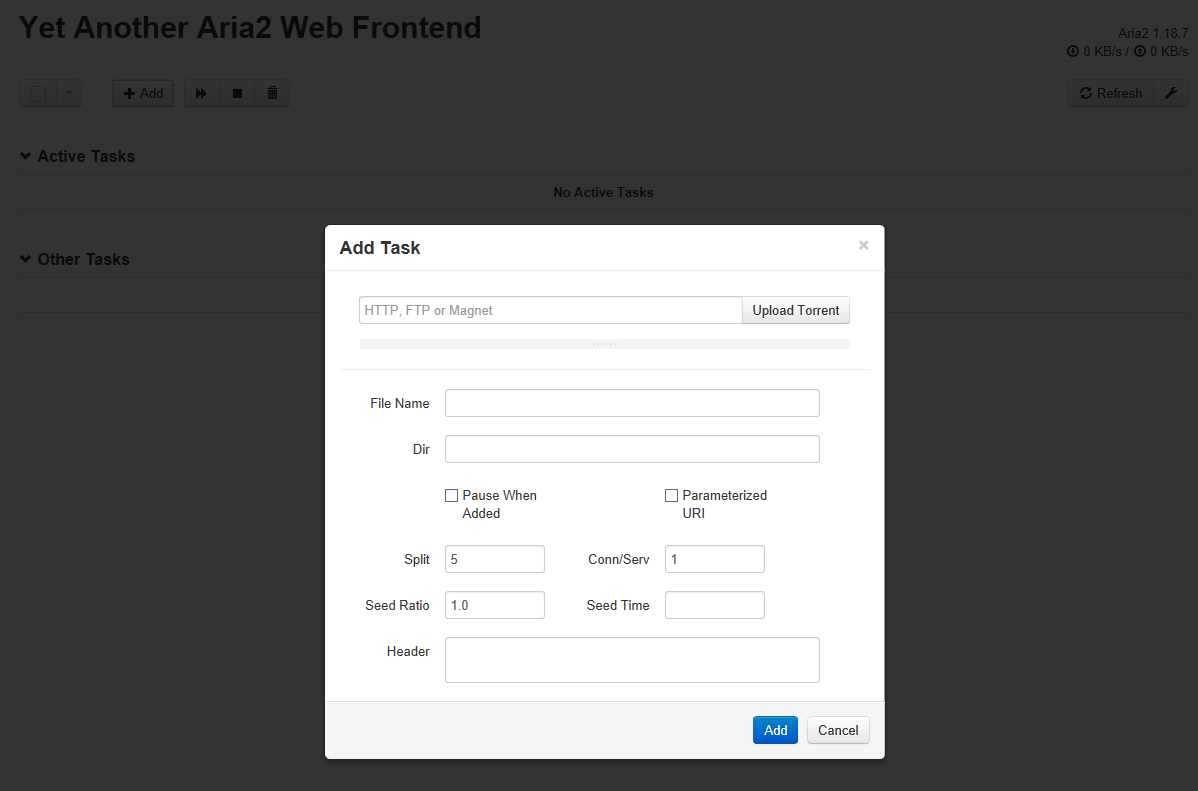Click the plus icon on the Add button
This screenshot has width=1198, height=791.
coord(127,92)
